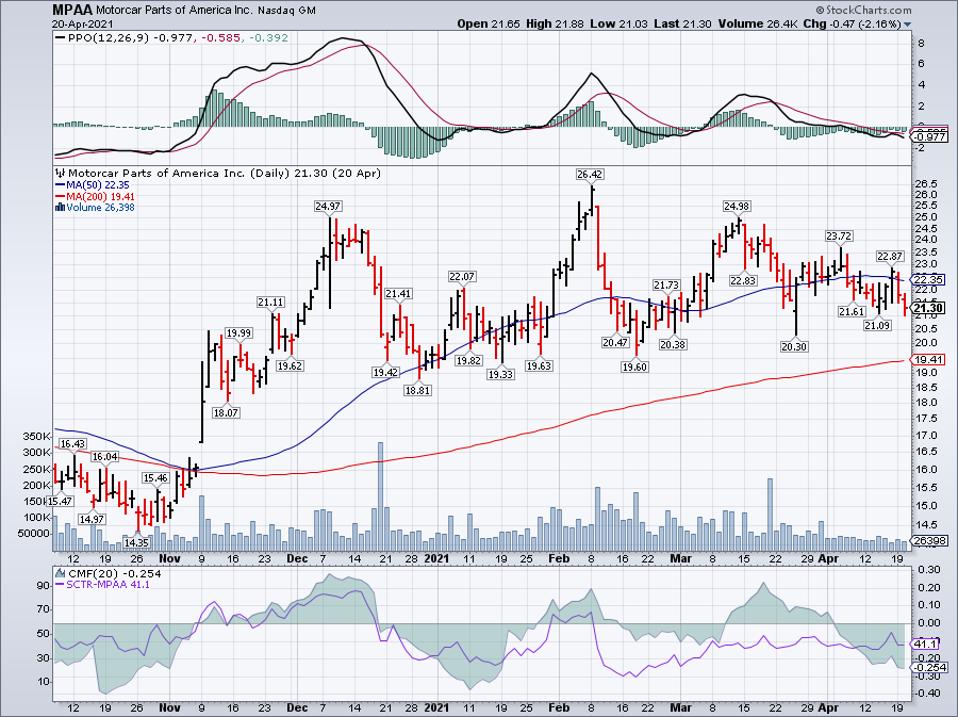Click the 19.99 price label
The height and width of the screenshot is (717, 958).
pyautogui.click(x=238, y=333)
